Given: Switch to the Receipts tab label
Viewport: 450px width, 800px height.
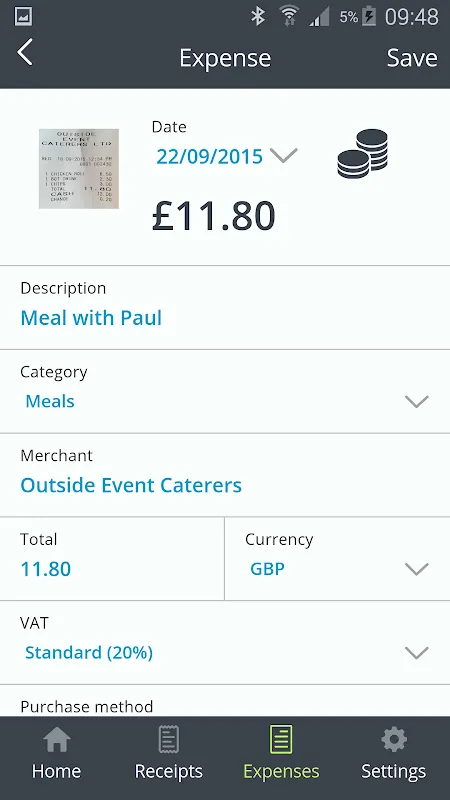Looking at the screenshot, I should pyautogui.click(x=168, y=771).
